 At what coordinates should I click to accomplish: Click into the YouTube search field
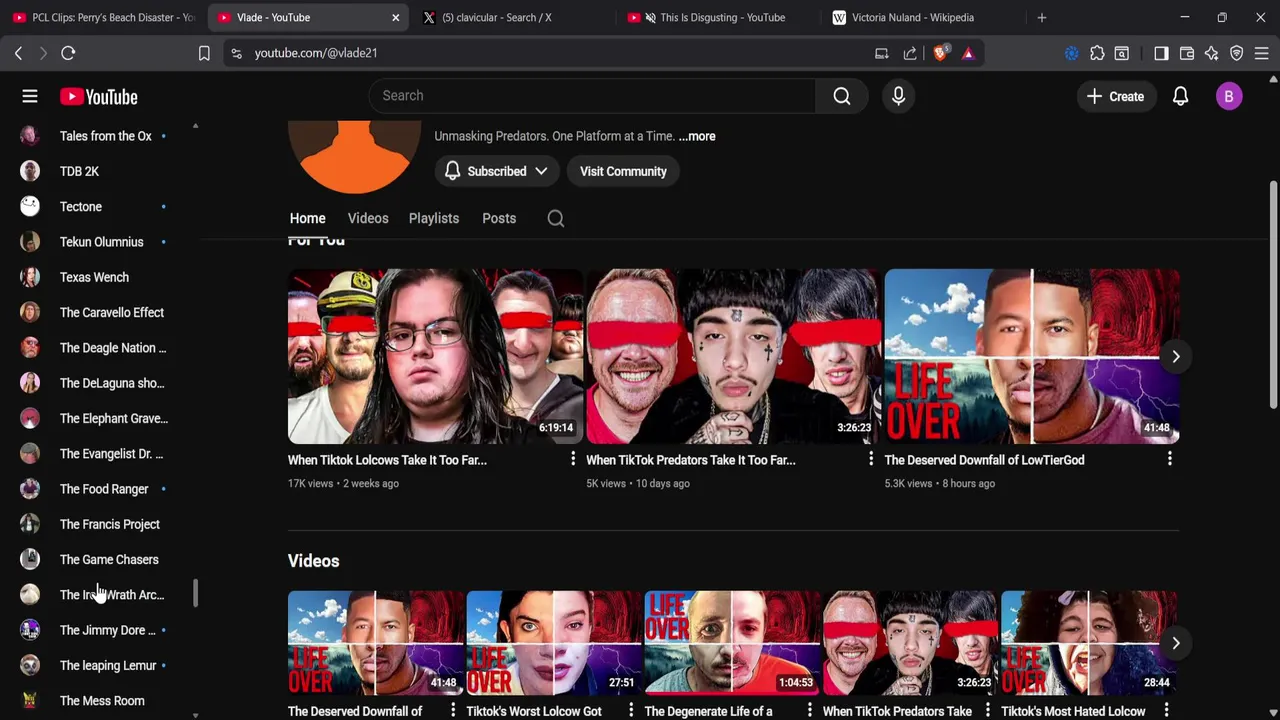592,96
